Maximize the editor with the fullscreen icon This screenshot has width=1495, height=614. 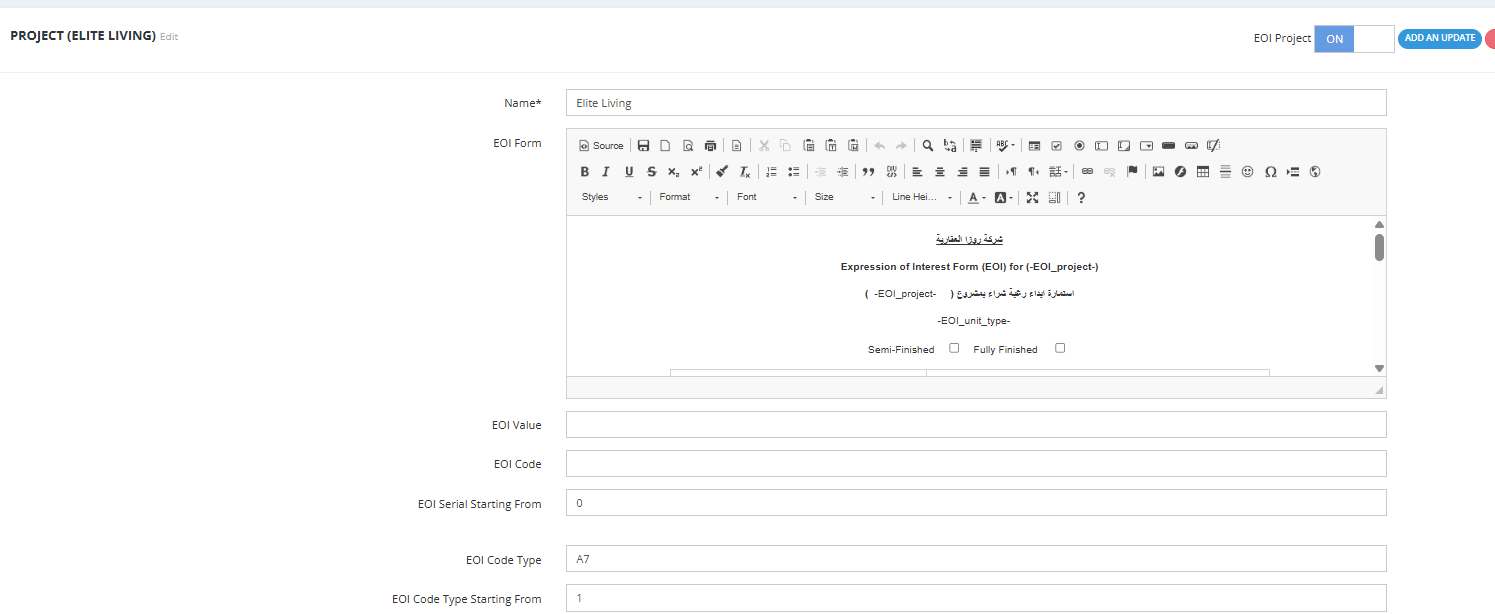point(1032,198)
